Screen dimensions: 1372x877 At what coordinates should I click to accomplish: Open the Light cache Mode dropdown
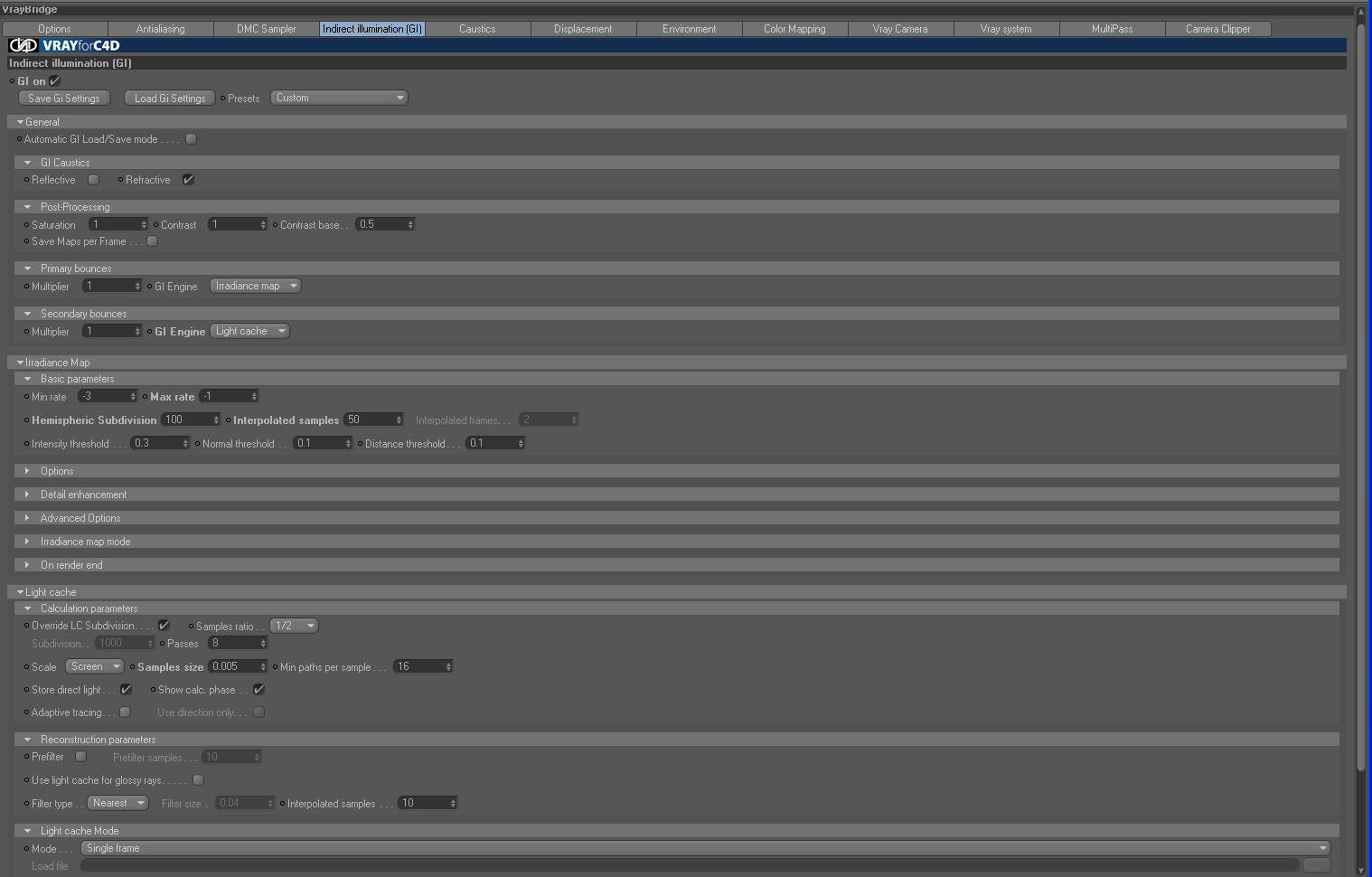(706, 848)
